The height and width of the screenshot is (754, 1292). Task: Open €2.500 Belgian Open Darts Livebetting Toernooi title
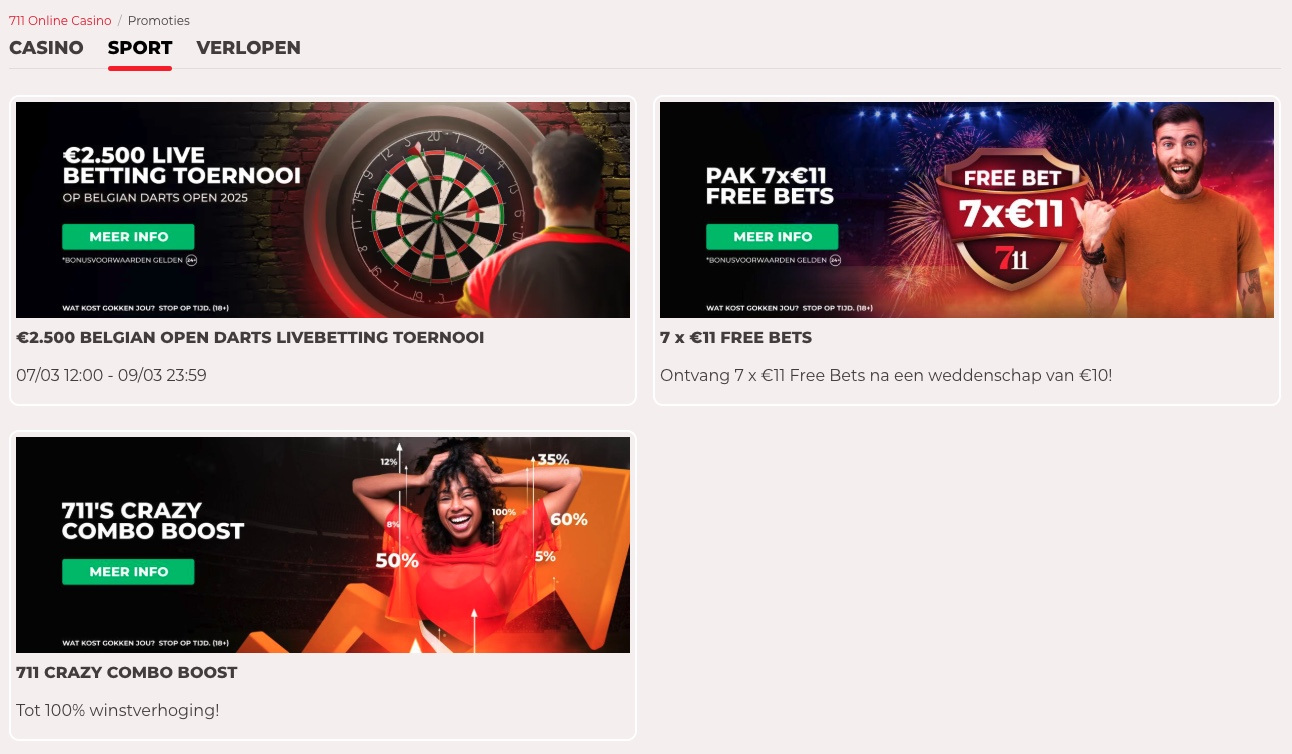[250, 338]
